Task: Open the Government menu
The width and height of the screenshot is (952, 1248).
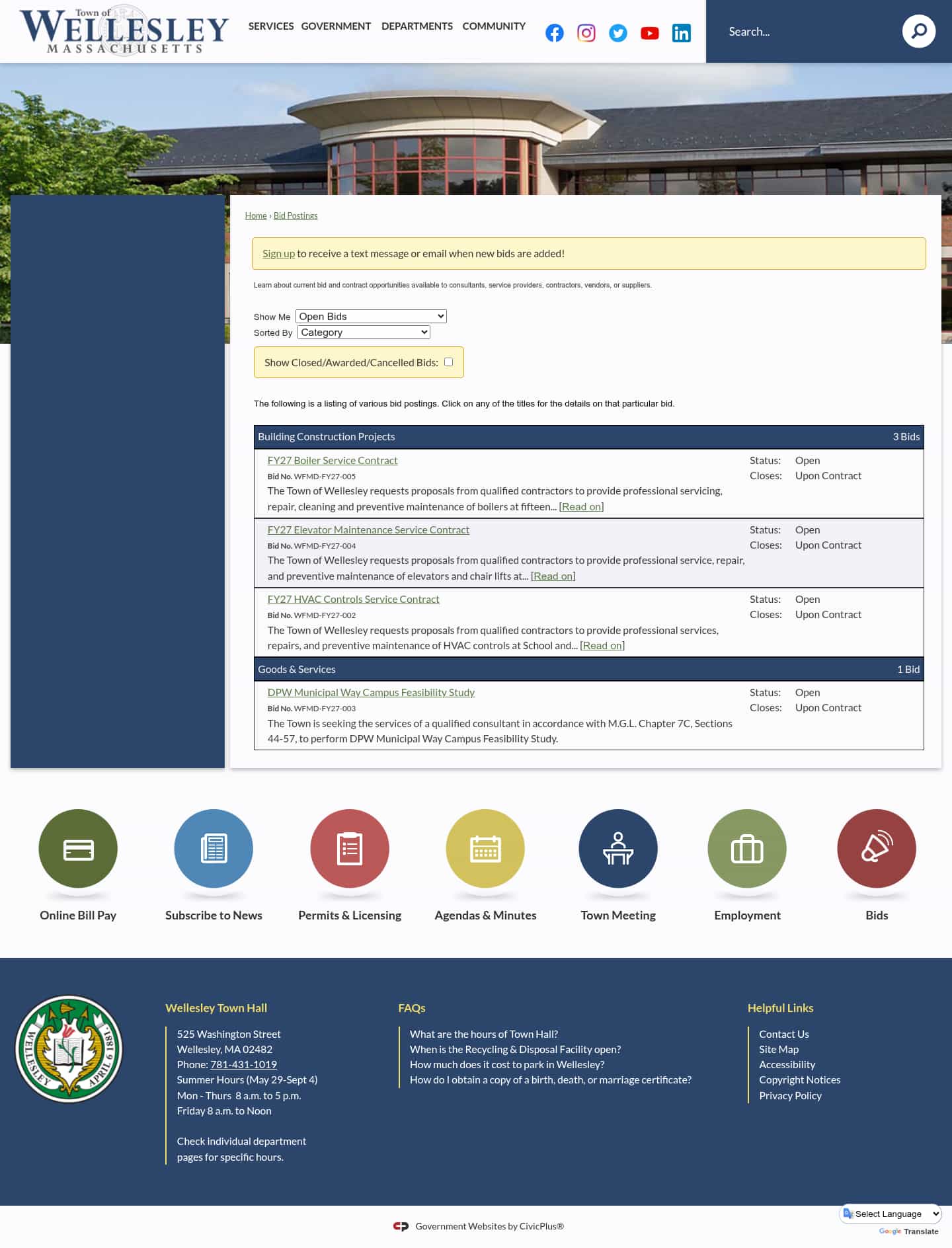Action: point(336,26)
